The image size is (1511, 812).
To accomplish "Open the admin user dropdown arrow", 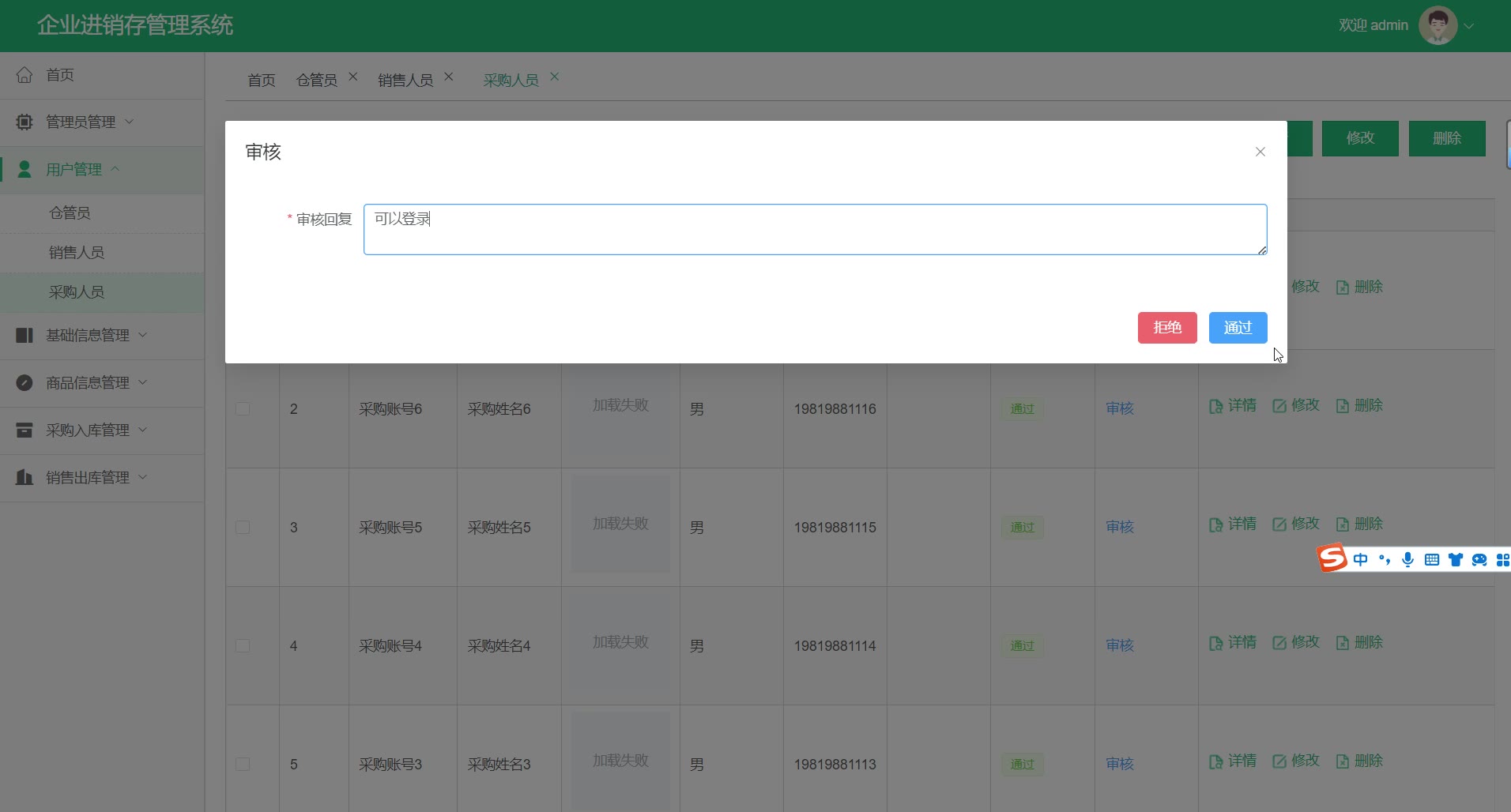I will coord(1469,26).
